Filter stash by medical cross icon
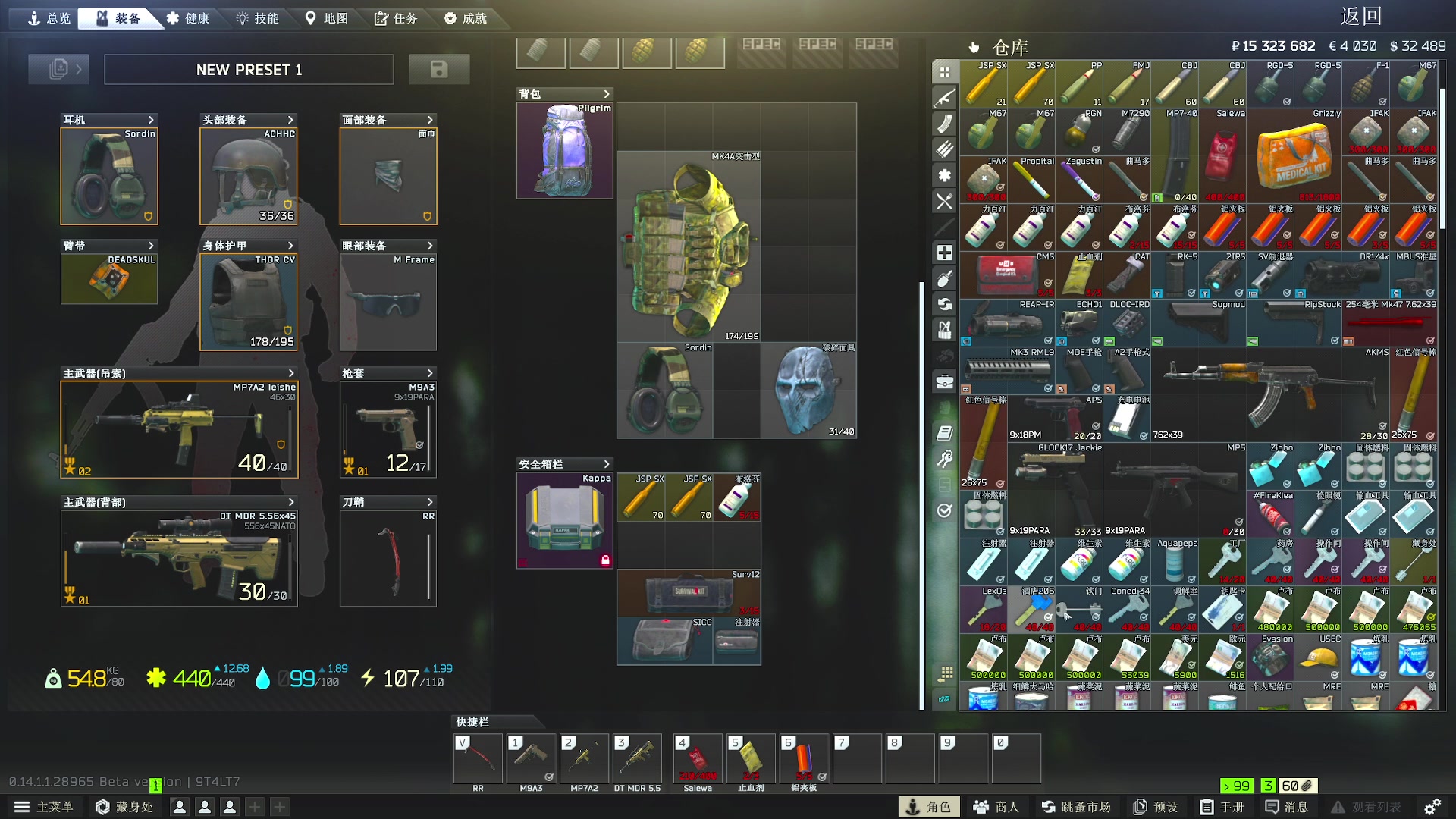Screen dimensions: 1456x819 coord(944,253)
